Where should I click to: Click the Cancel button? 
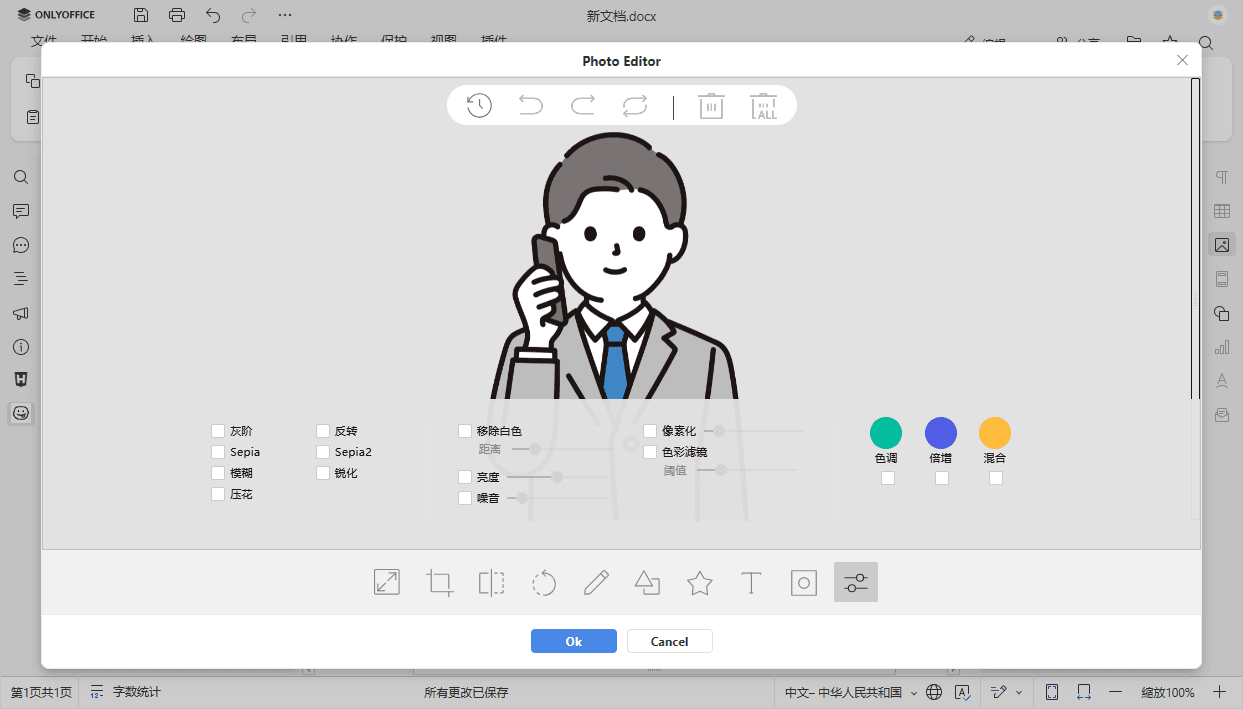pyautogui.click(x=669, y=641)
